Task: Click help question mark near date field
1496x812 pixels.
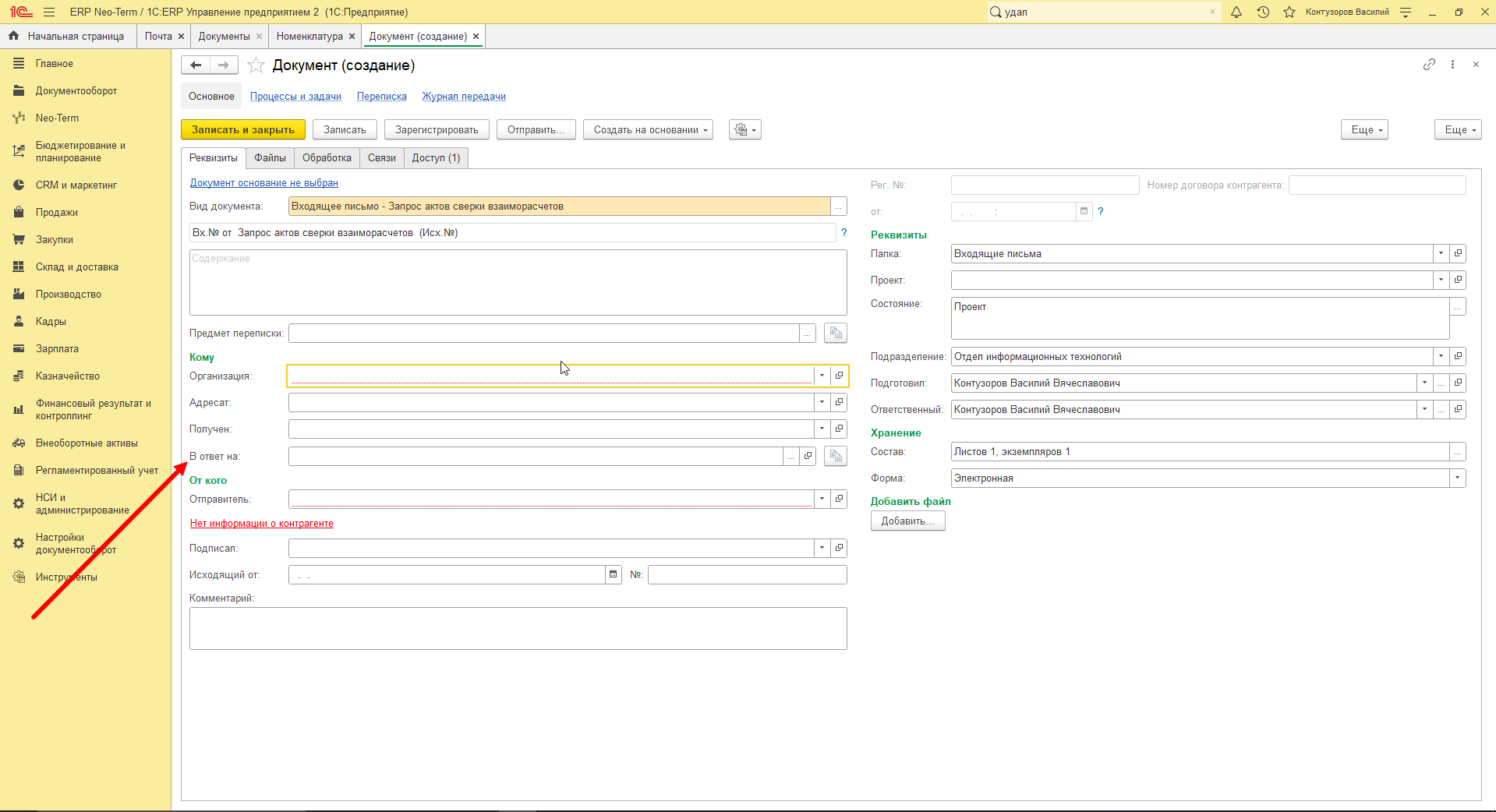Action: 1100,211
